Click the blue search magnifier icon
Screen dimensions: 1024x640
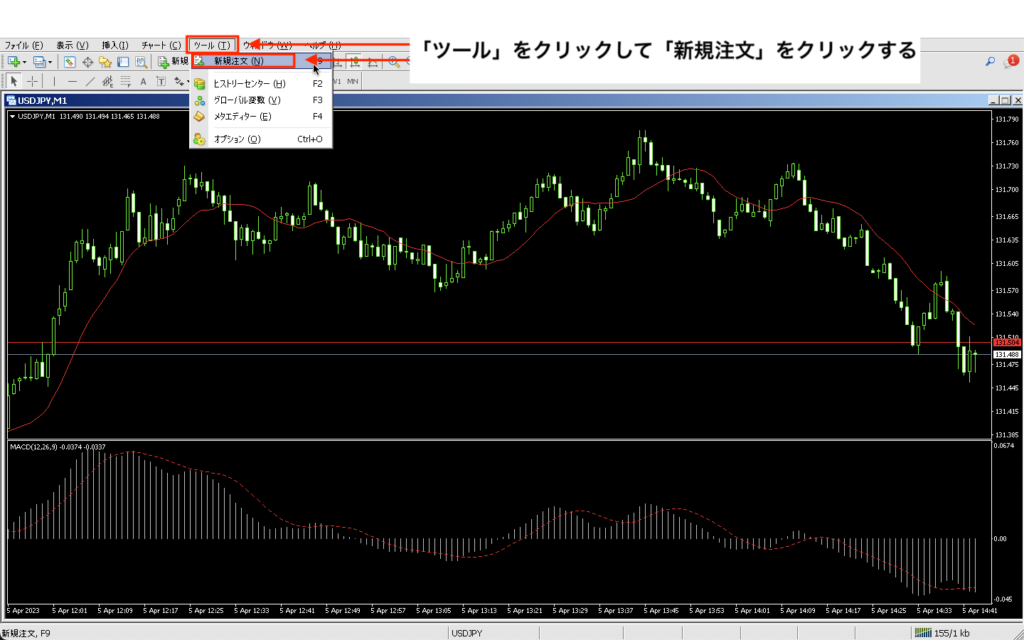click(x=990, y=61)
